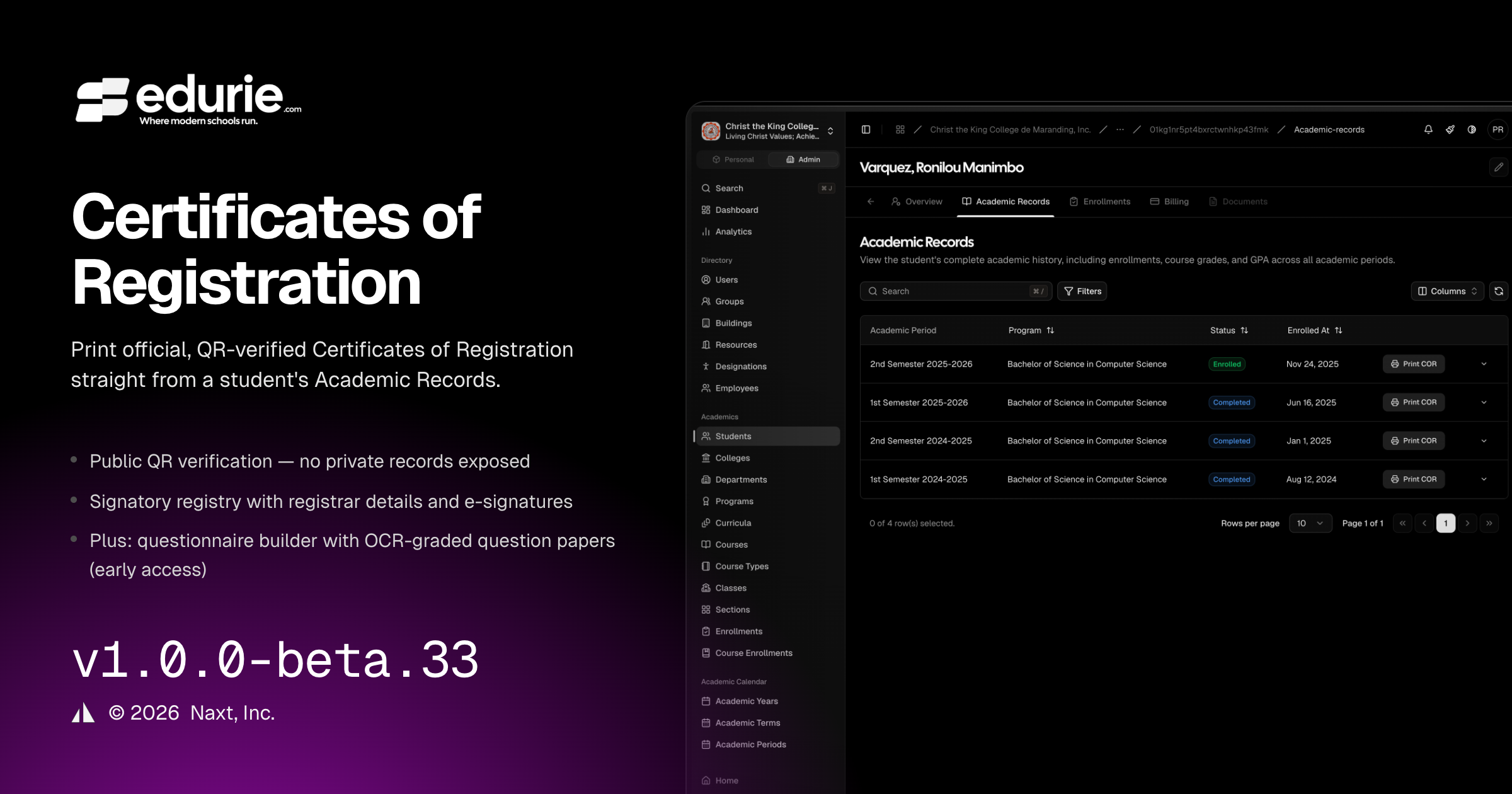Open Colleges in the sidebar
The width and height of the screenshot is (1512, 794).
(x=768, y=458)
